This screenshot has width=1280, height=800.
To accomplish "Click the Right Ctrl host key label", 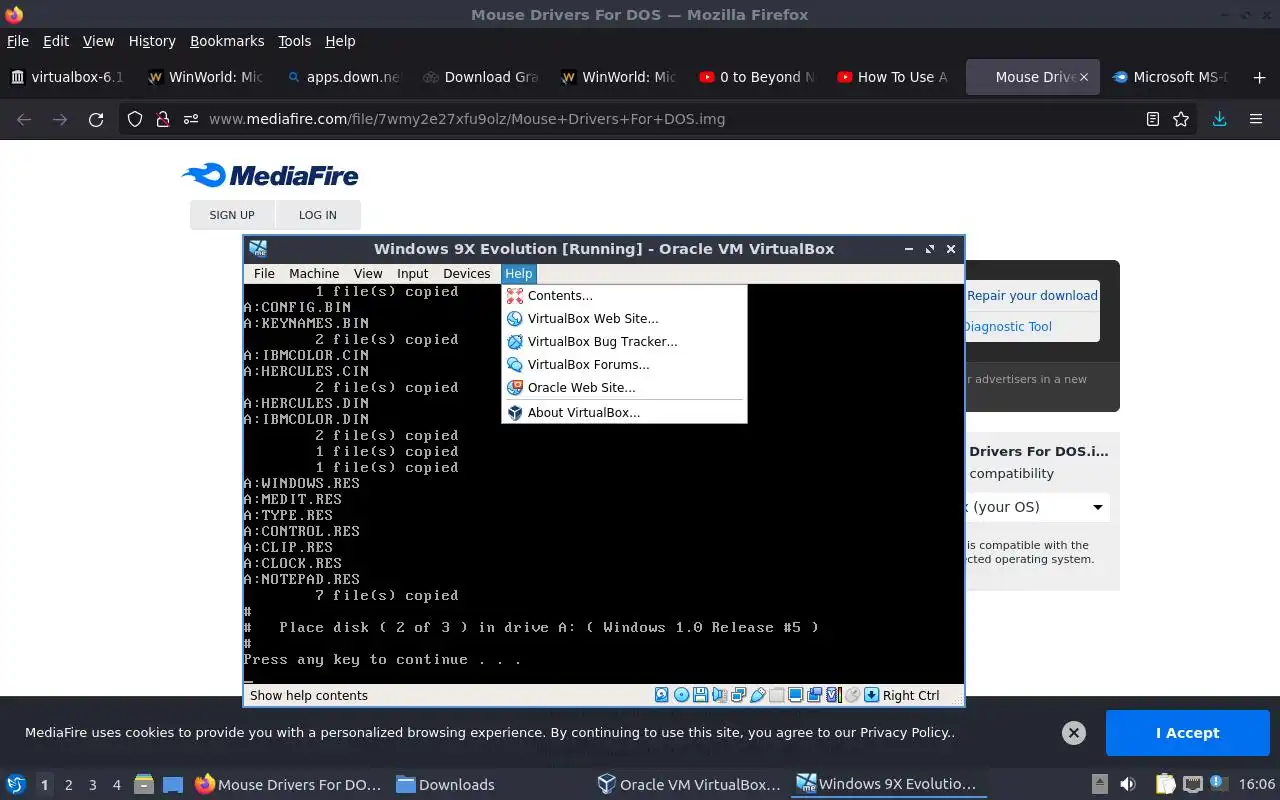I will [911, 696].
